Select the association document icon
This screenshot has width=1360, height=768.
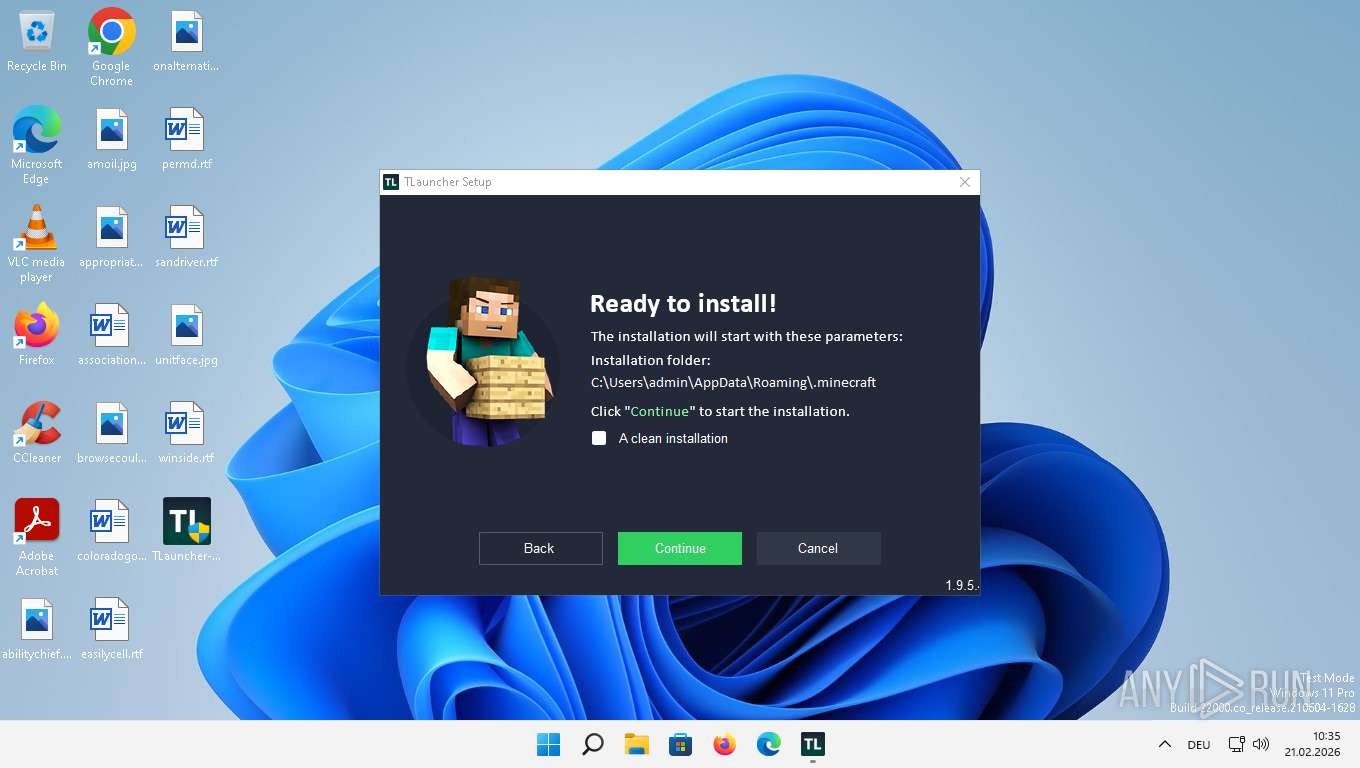click(x=111, y=337)
